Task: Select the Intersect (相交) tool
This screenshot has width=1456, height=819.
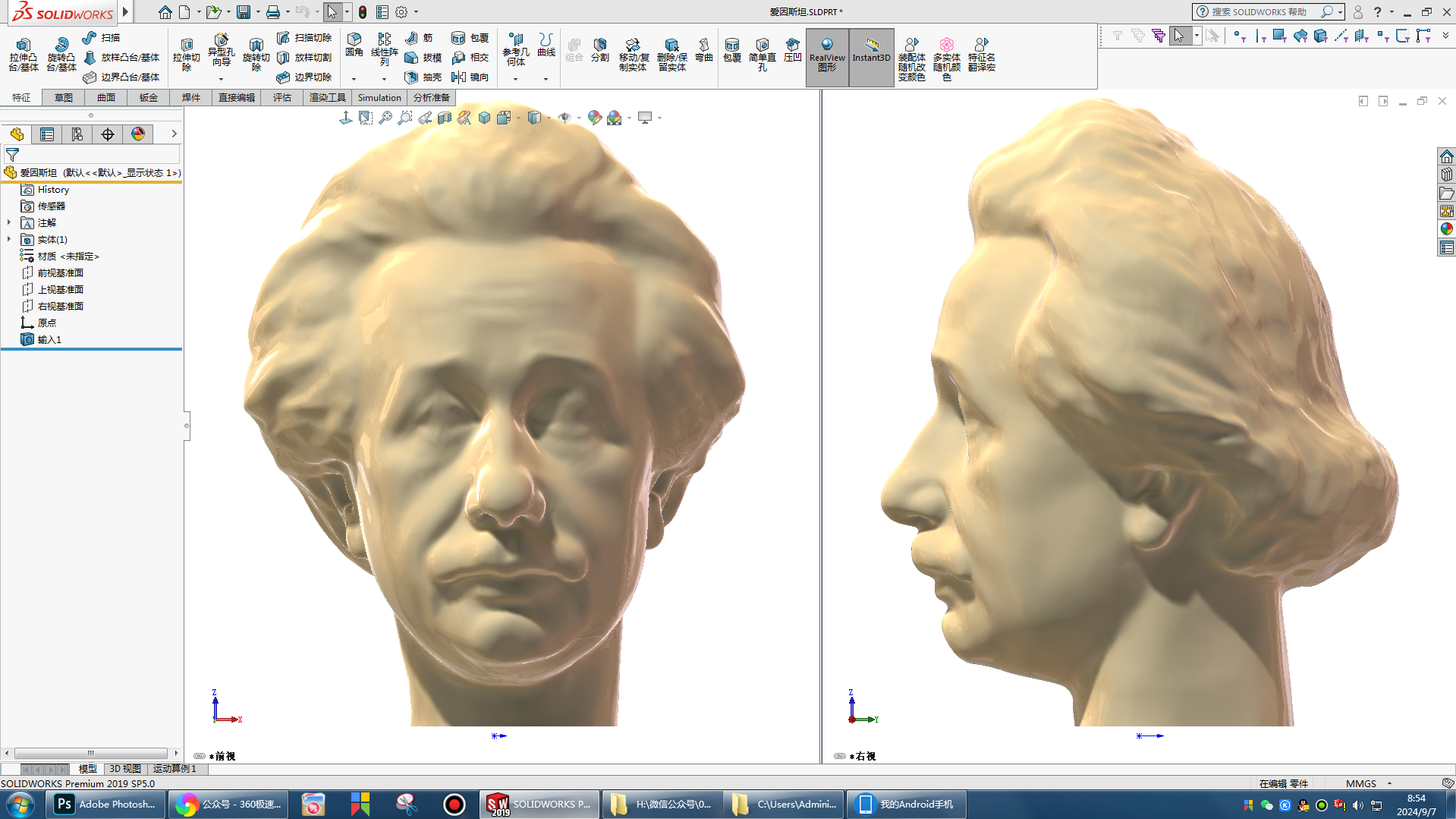Action: tap(470, 58)
